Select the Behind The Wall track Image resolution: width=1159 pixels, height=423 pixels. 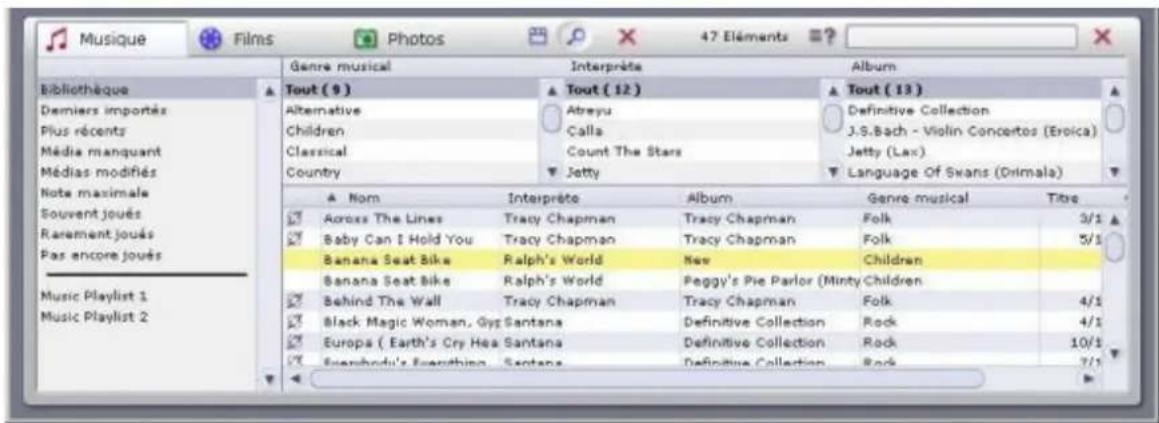[x=693, y=302]
